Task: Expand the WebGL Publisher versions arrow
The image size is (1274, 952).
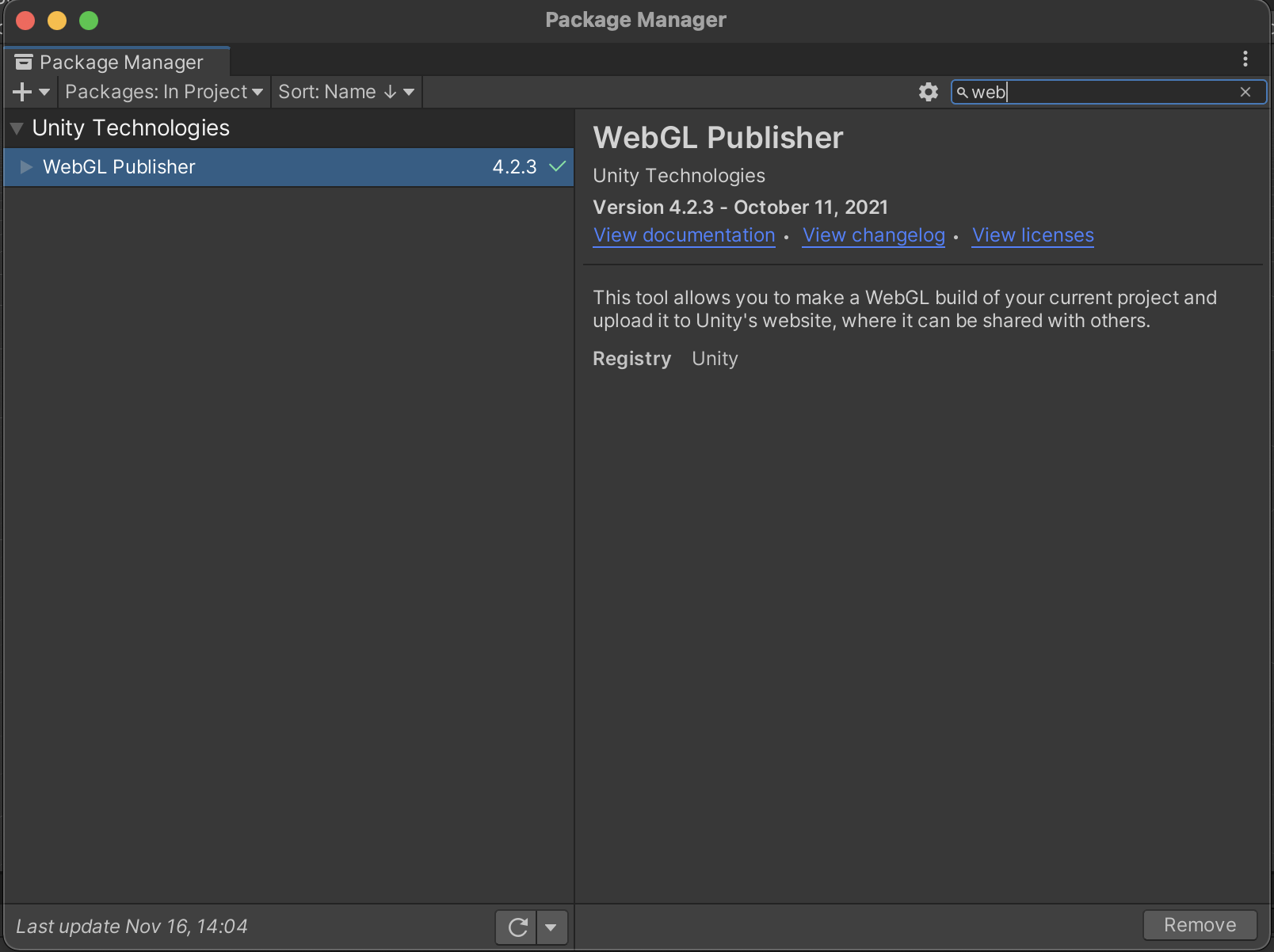Action: pyautogui.click(x=26, y=167)
